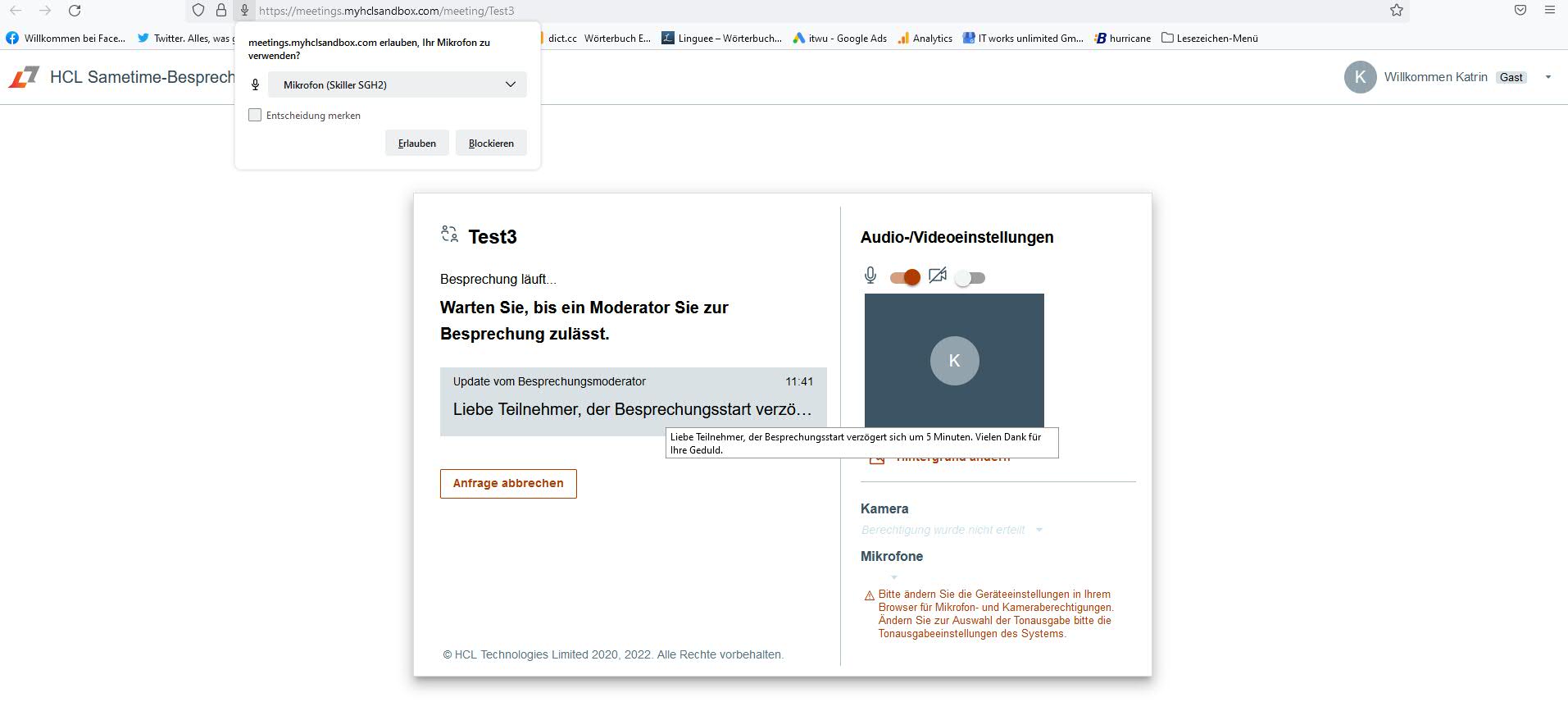Go back using browser back arrow
Screen dimensions: 1568x711
(15, 11)
